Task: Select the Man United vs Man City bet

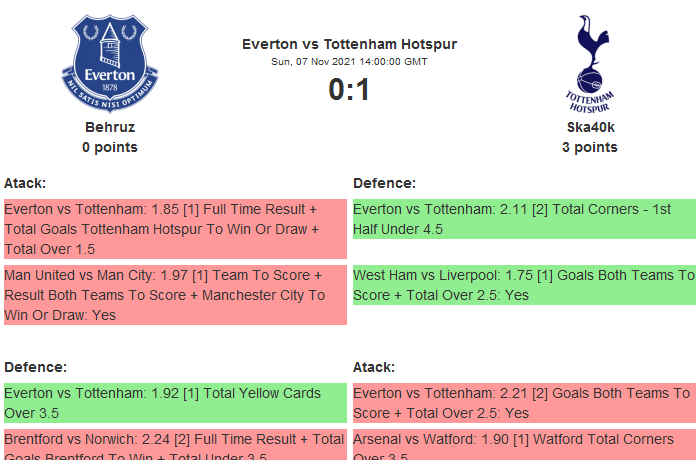Action: click(x=174, y=295)
